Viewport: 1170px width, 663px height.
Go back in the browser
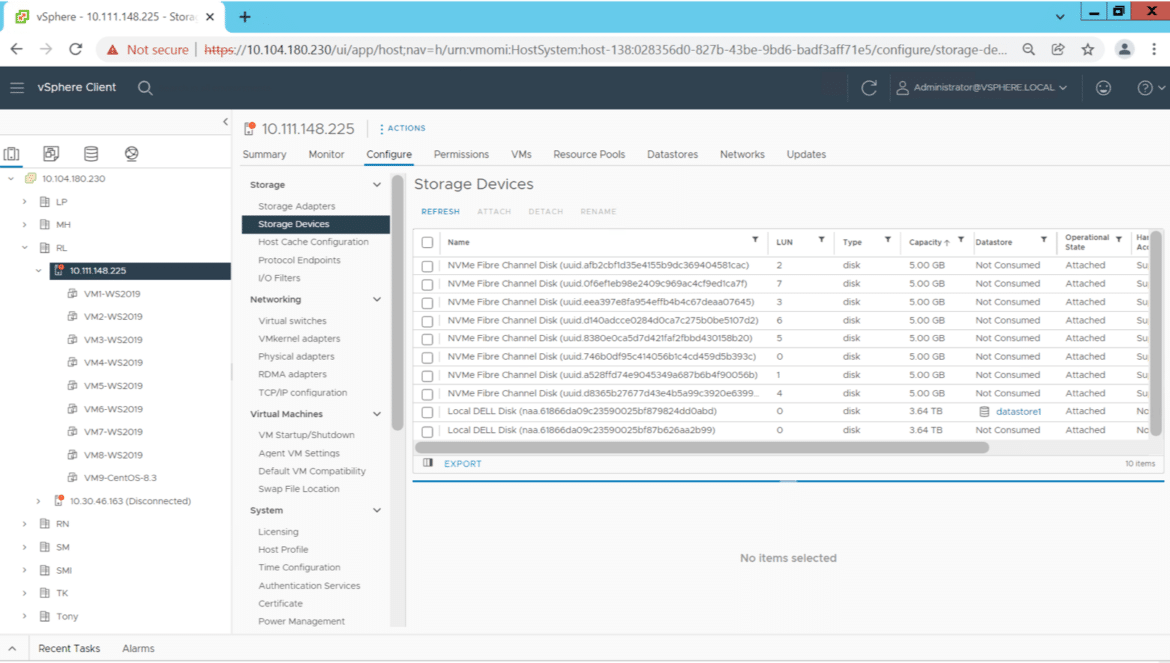[x=16, y=49]
